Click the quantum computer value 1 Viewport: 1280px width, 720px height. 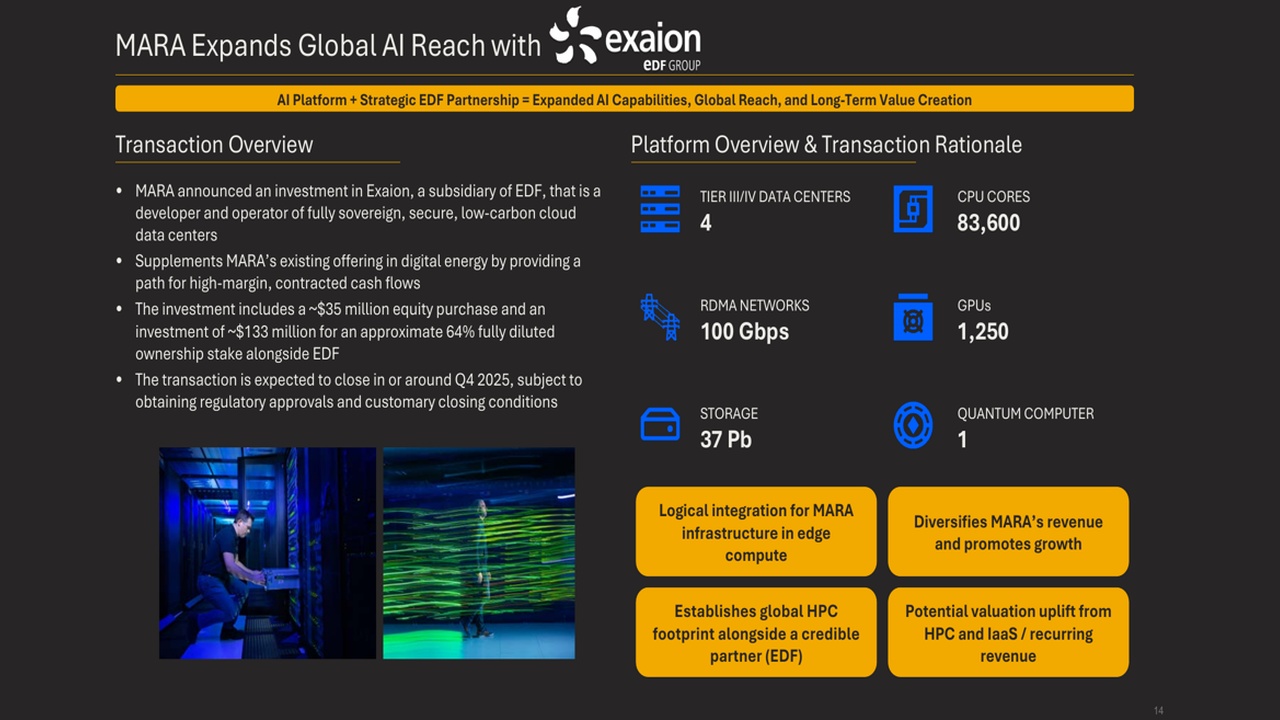962,439
